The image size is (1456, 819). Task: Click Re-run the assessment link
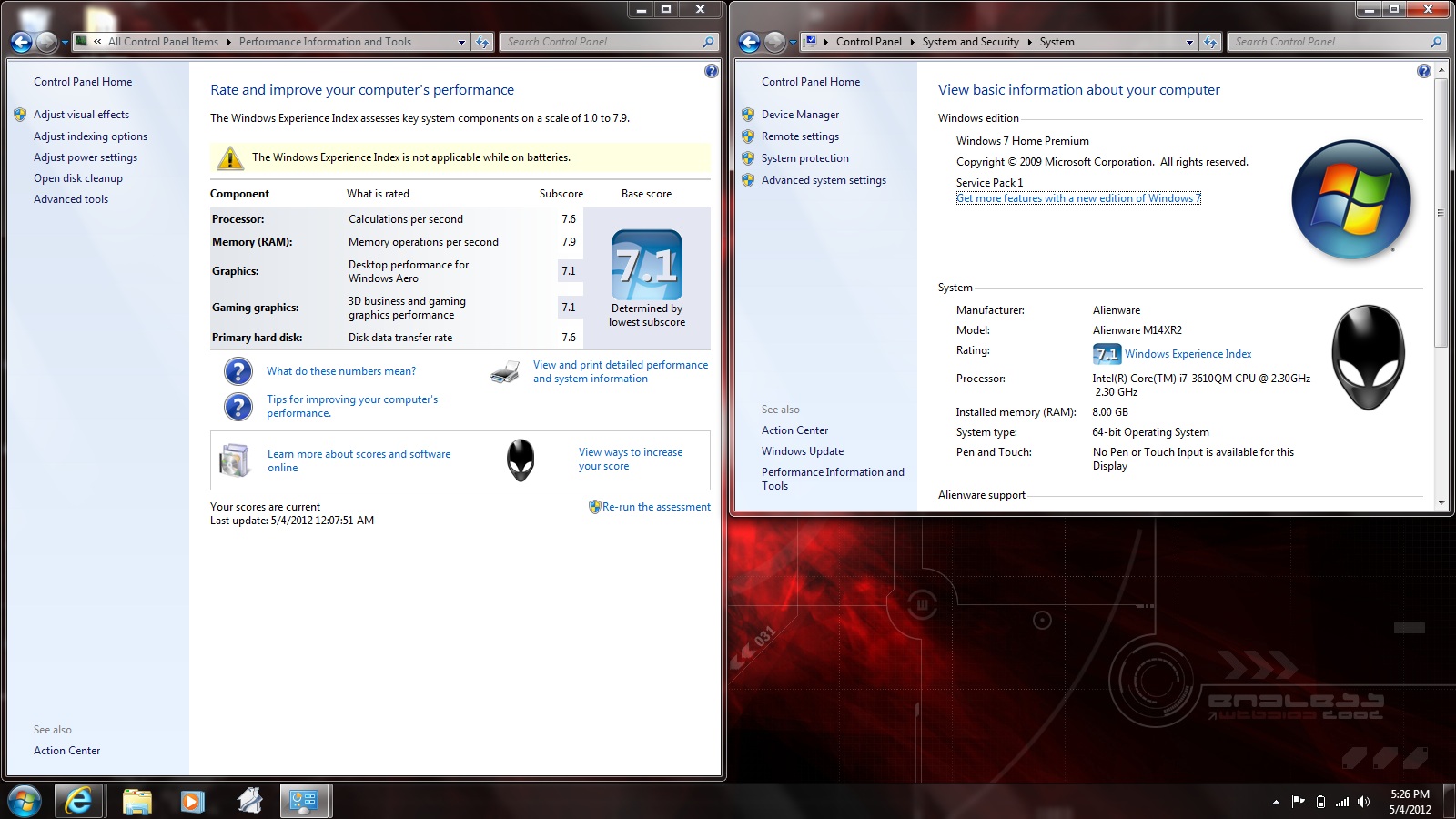(x=656, y=507)
